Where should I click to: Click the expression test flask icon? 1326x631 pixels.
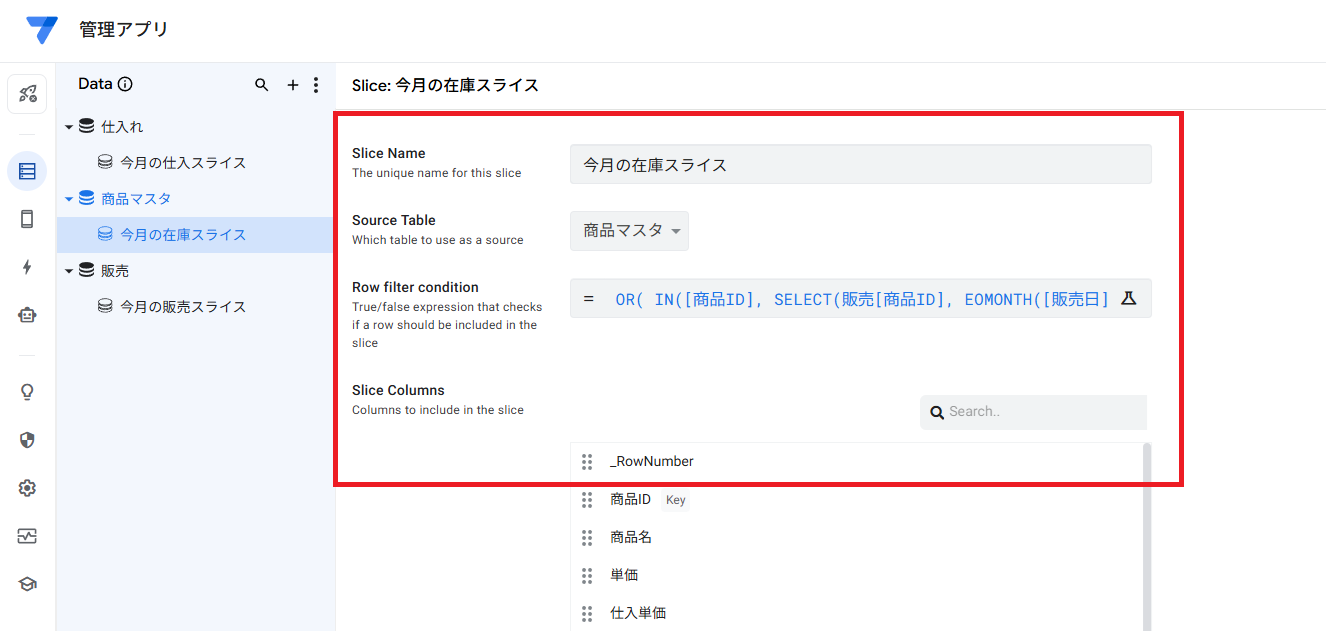1129,298
